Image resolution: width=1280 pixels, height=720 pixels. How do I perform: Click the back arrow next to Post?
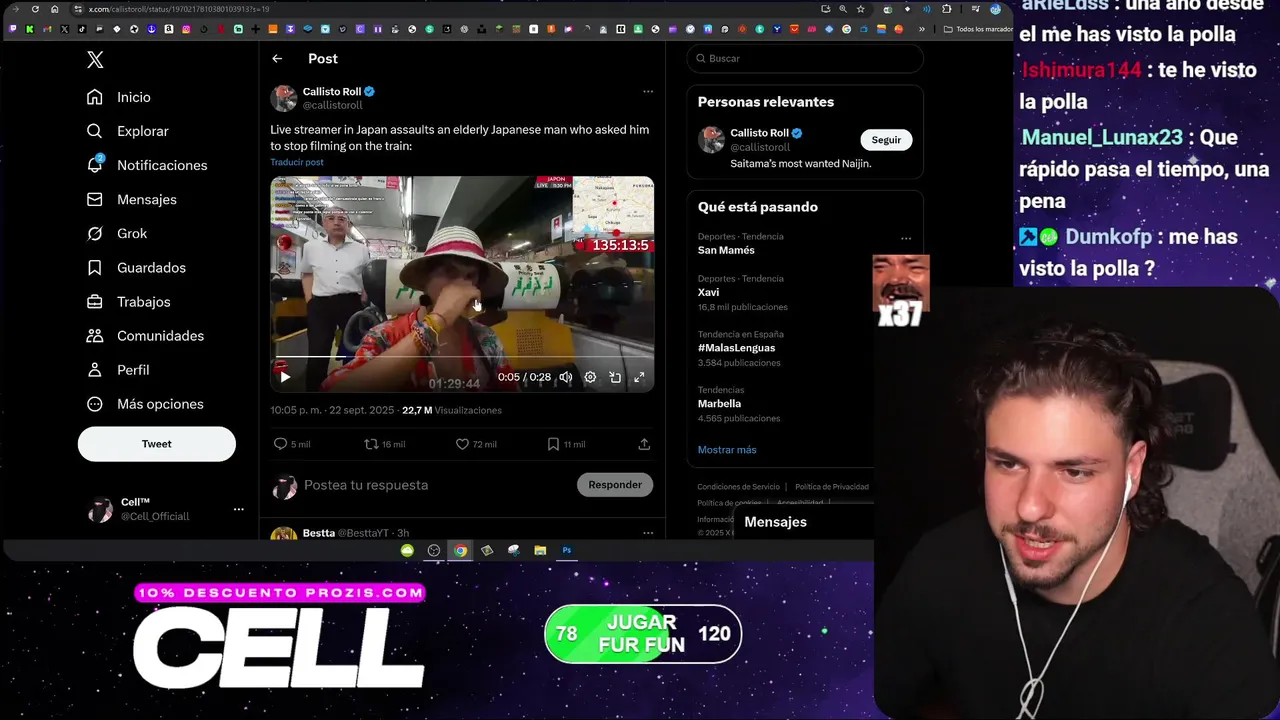[x=277, y=59]
